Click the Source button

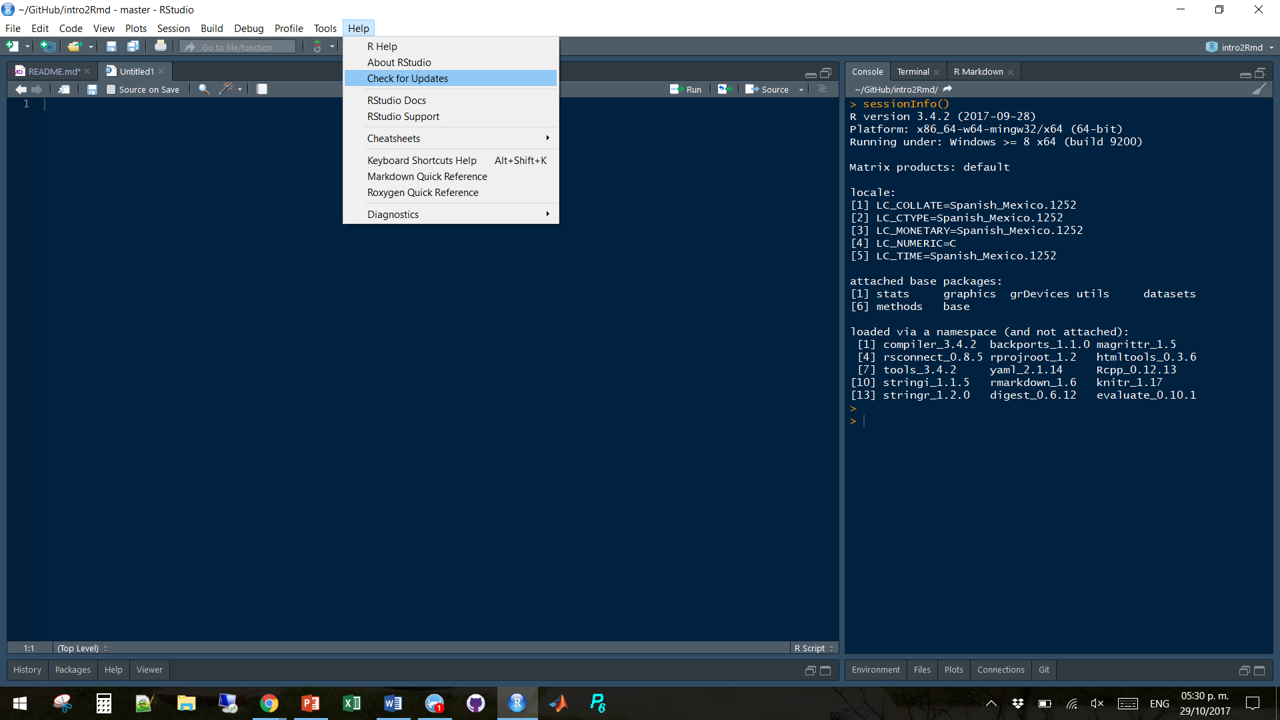tap(767, 90)
